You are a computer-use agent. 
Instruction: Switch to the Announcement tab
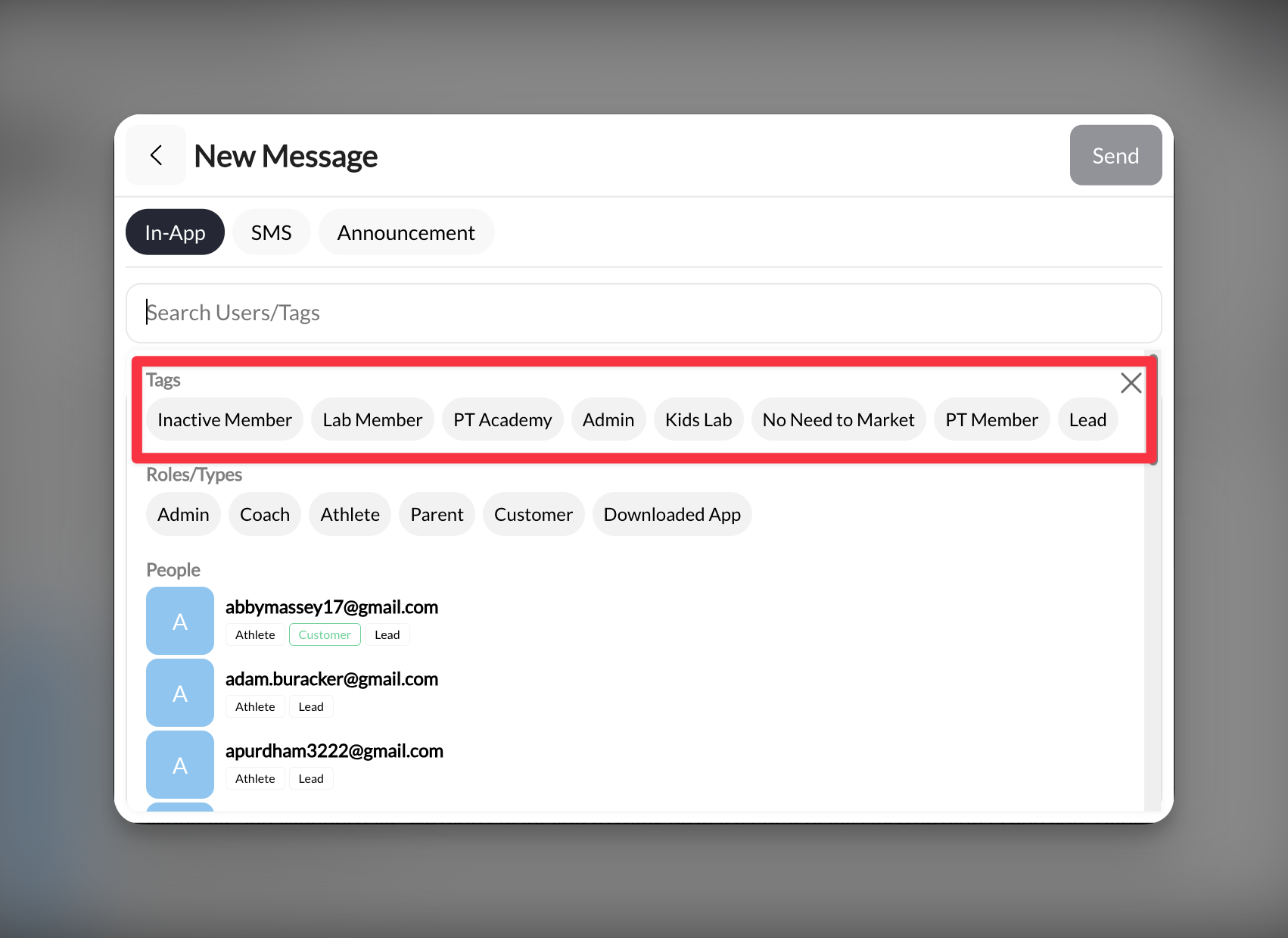pyautogui.click(x=406, y=232)
